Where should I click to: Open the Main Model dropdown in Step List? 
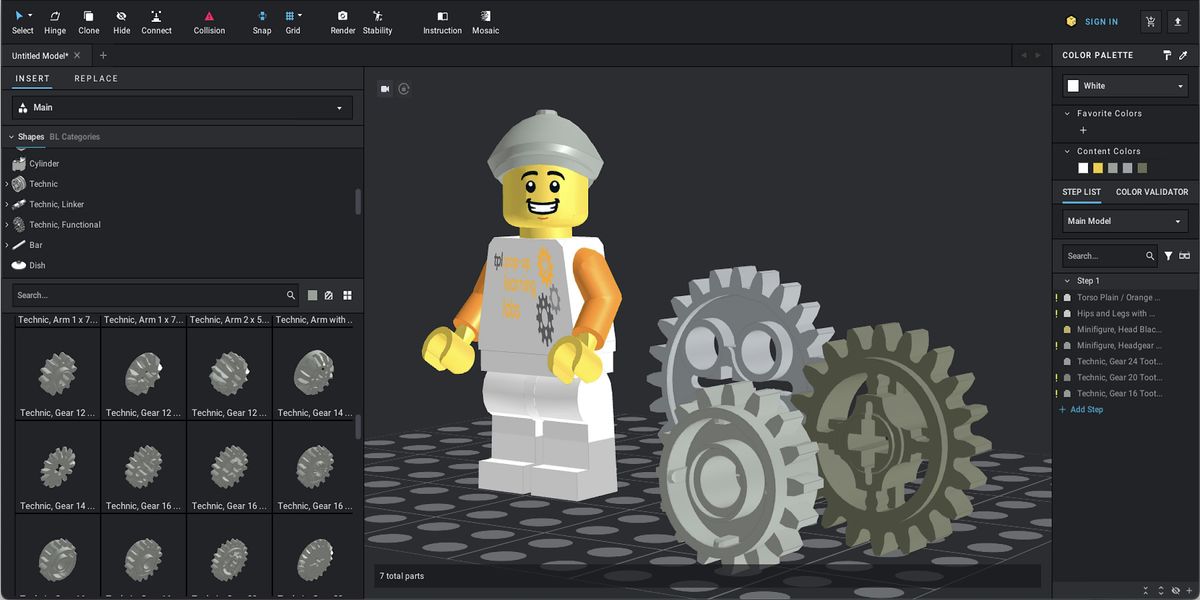(x=1123, y=220)
